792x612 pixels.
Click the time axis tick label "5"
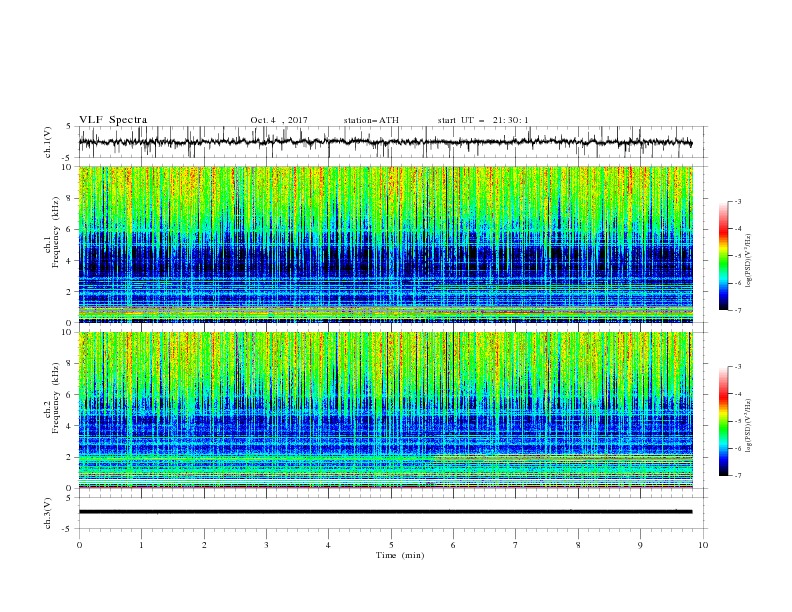coord(391,545)
